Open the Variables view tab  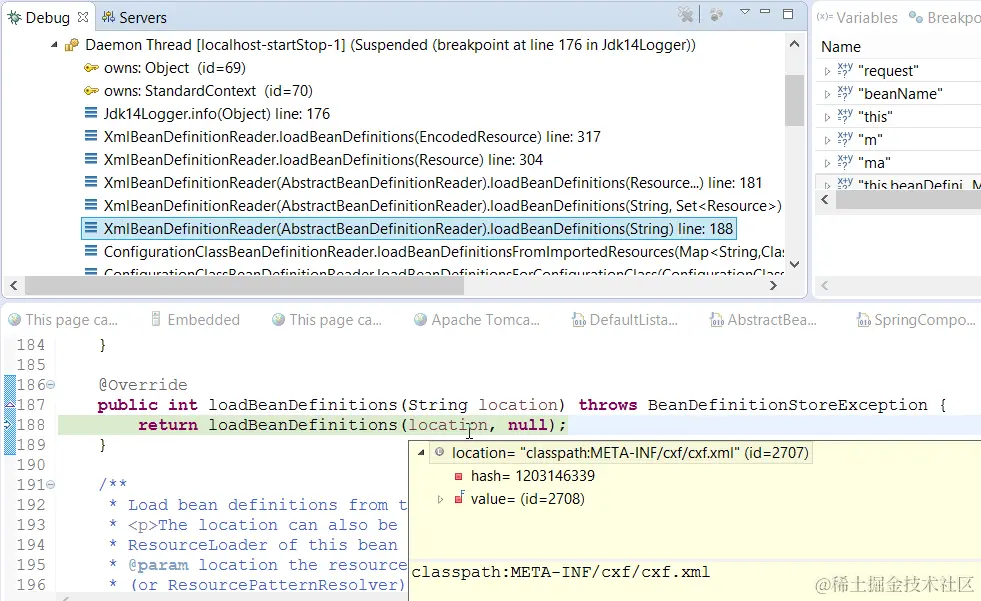(857, 18)
